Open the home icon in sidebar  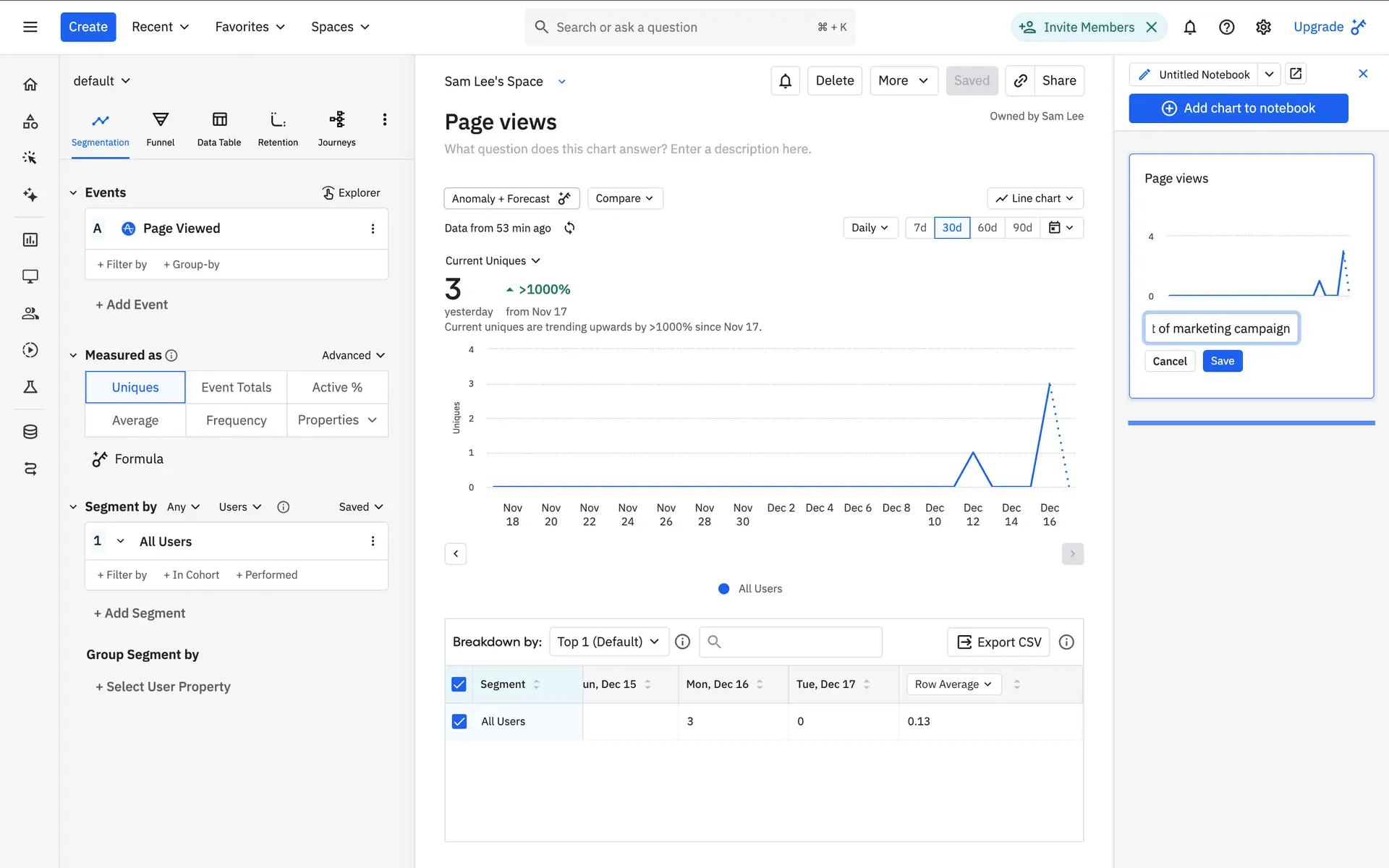(30, 85)
